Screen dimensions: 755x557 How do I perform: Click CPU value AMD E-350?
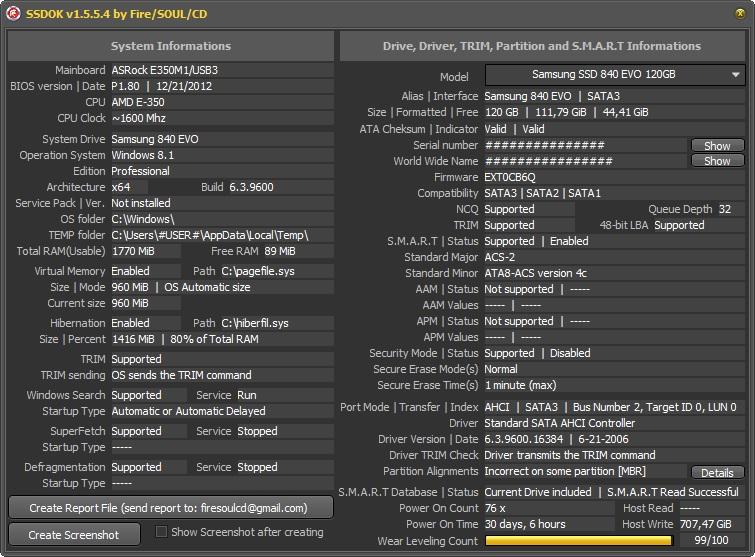click(x=138, y=102)
